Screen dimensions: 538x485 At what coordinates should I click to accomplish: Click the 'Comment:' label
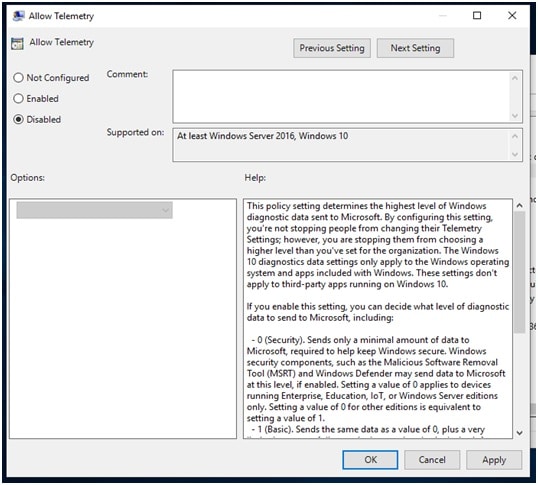tap(127, 74)
